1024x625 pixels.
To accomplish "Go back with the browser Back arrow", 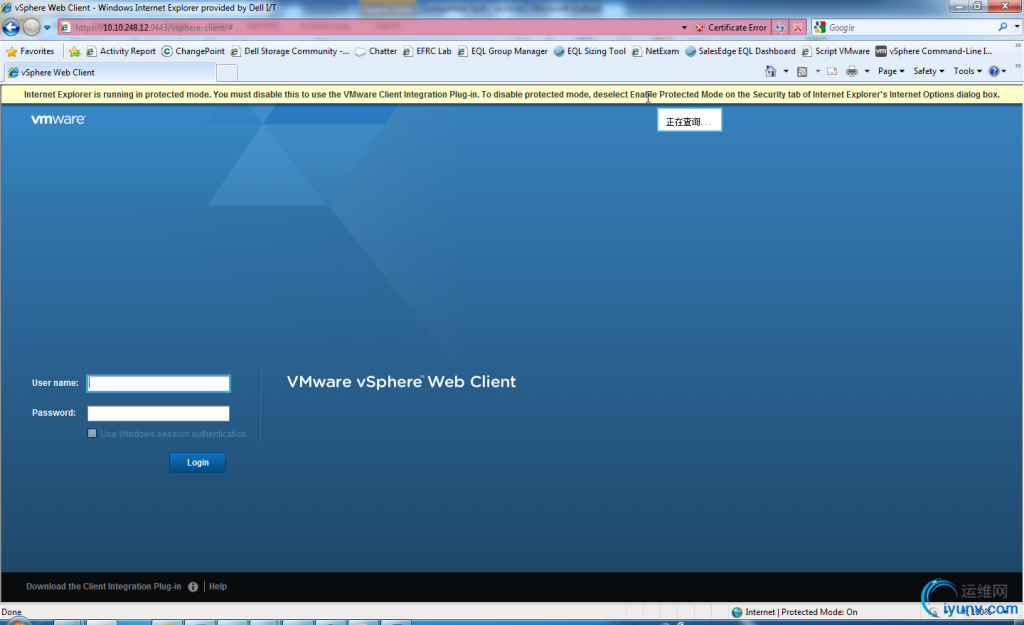I will [11, 27].
